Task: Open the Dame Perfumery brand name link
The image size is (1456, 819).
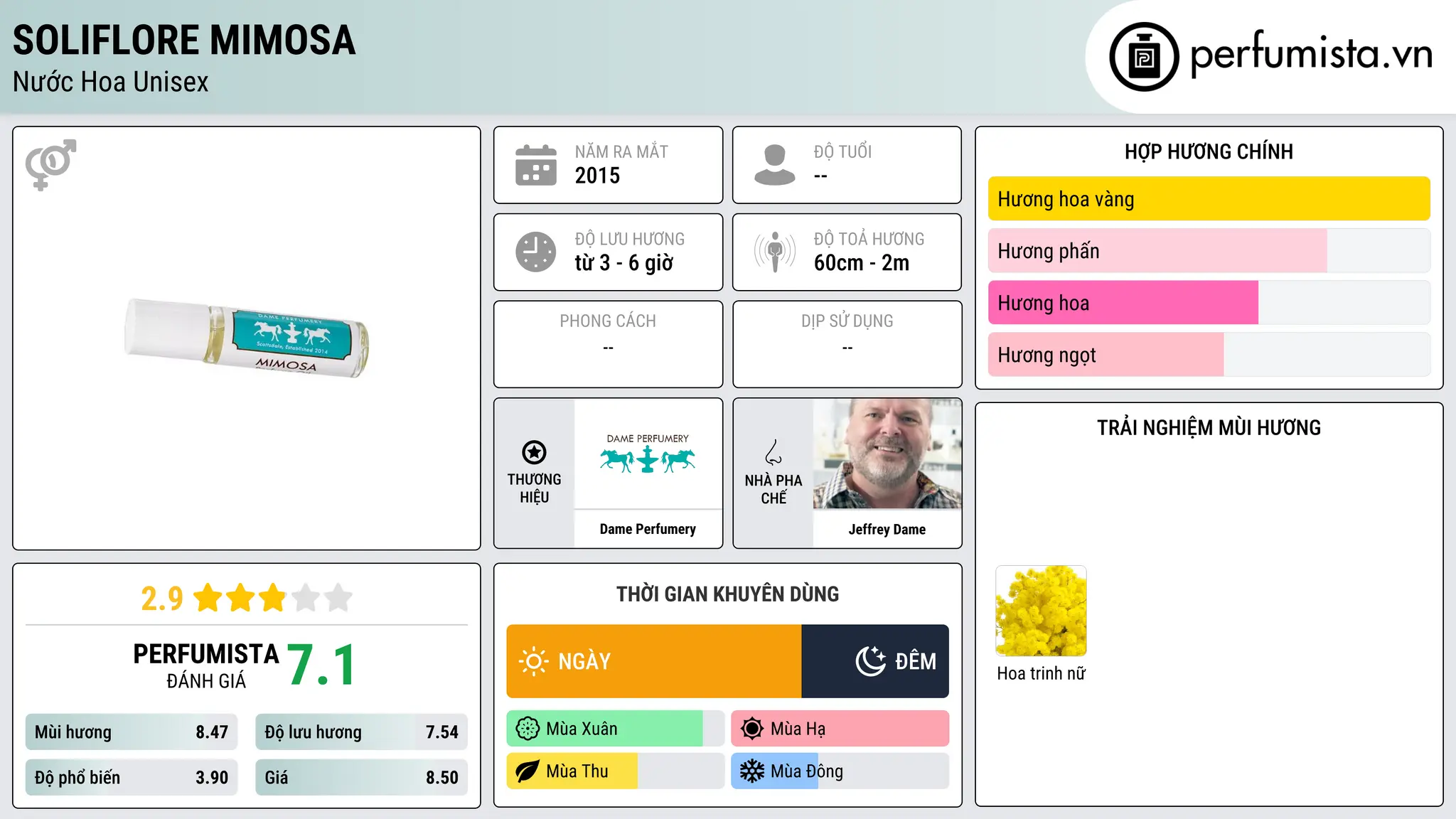Action: [648, 529]
